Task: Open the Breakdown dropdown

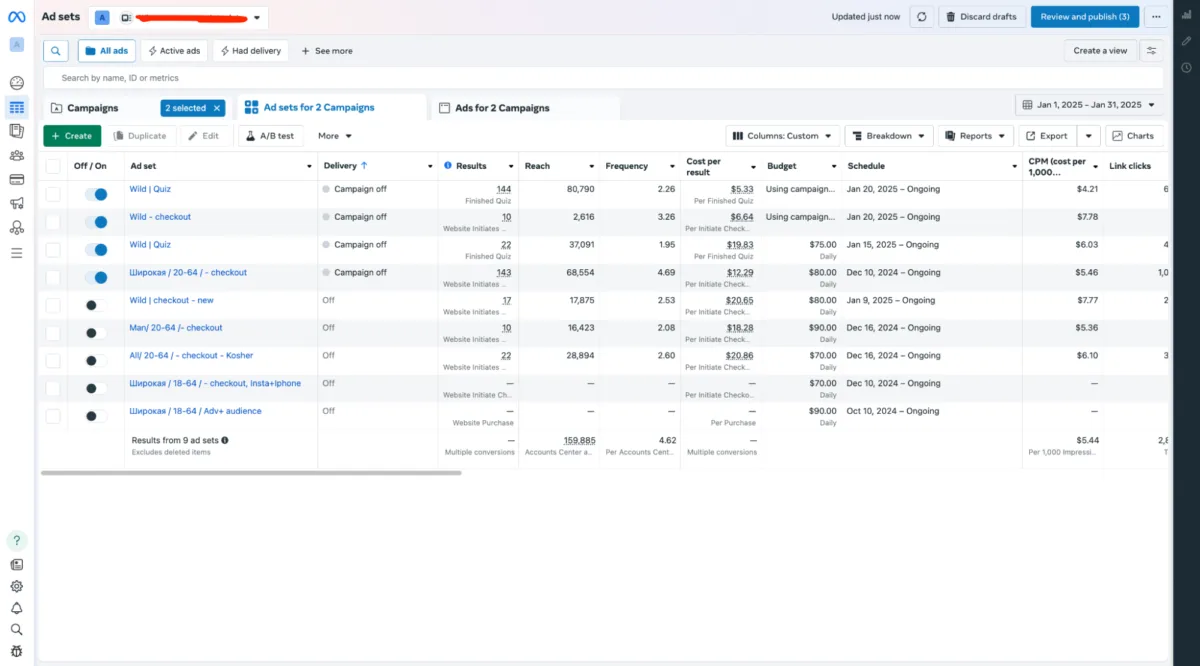Action: (x=889, y=136)
